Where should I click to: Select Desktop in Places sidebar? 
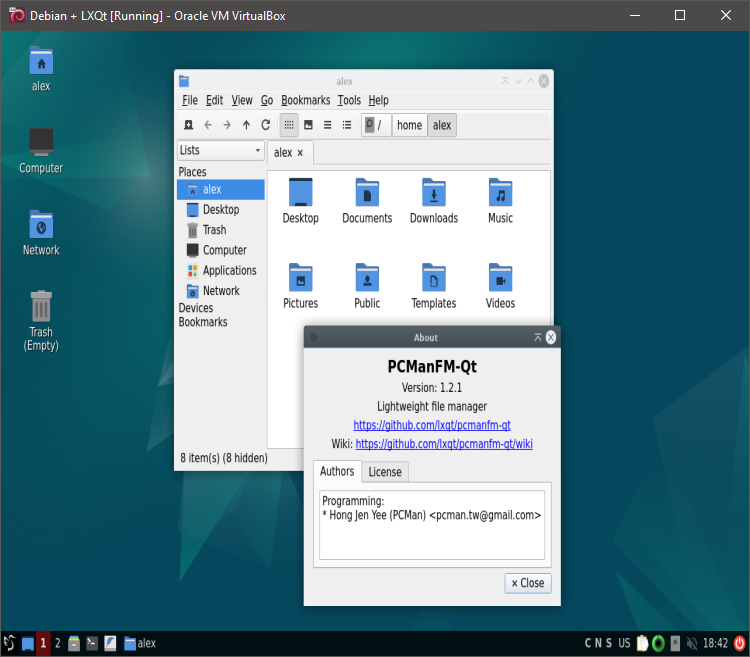[221, 209]
